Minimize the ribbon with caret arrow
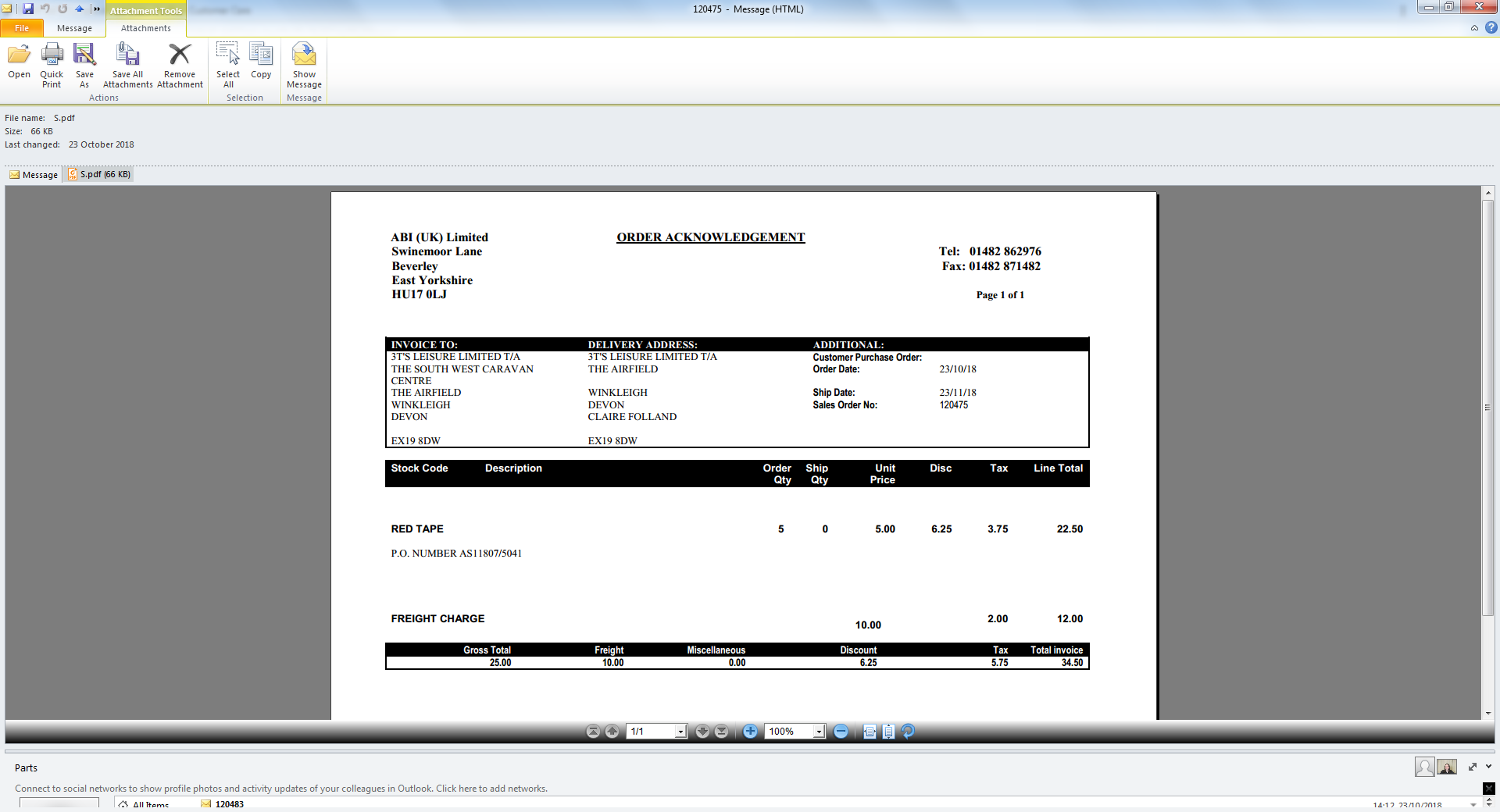Image resolution: width=1500 pixels, height=812 pixels. (x=1474, y=28)
